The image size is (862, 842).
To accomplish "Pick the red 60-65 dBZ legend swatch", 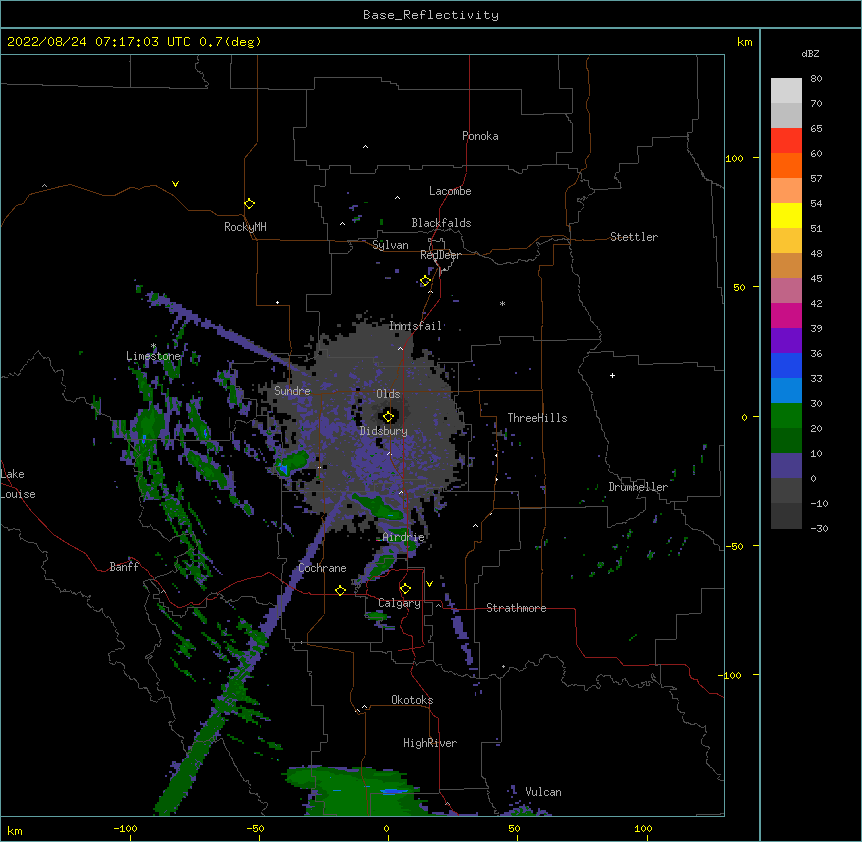I will pyautogui.click(x=786, y=141).
